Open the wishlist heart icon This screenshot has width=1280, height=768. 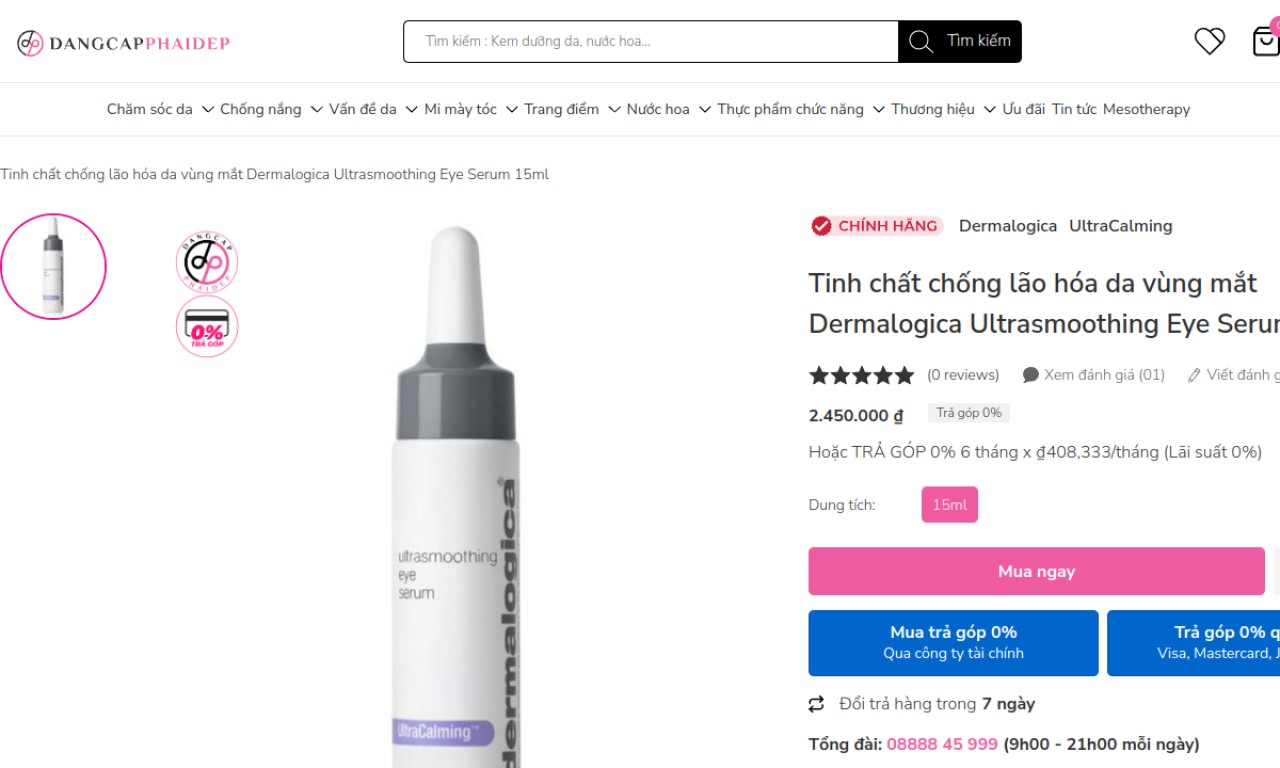1209,41
